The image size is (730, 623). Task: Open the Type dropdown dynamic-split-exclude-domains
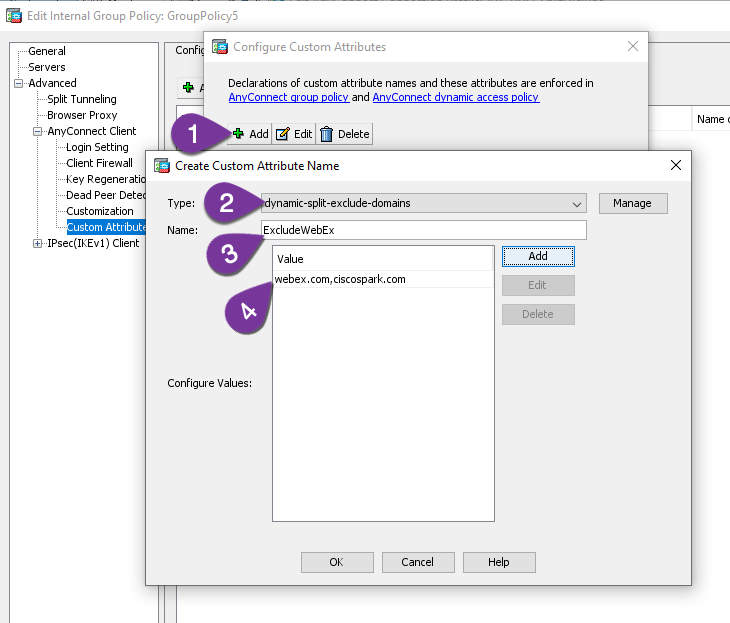(x=424, y=203)
